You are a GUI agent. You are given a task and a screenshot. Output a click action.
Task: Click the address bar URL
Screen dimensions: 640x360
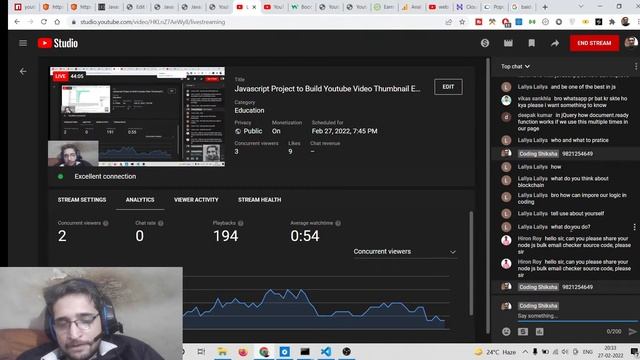[153, 22]
